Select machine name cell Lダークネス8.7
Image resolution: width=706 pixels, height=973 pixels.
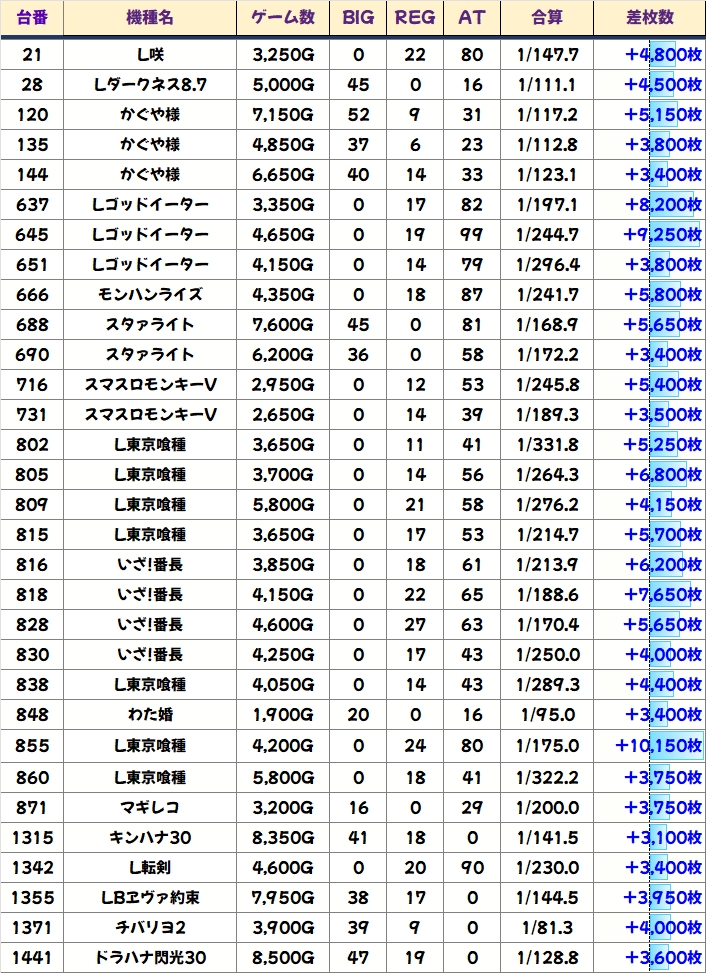coord(150,84)
